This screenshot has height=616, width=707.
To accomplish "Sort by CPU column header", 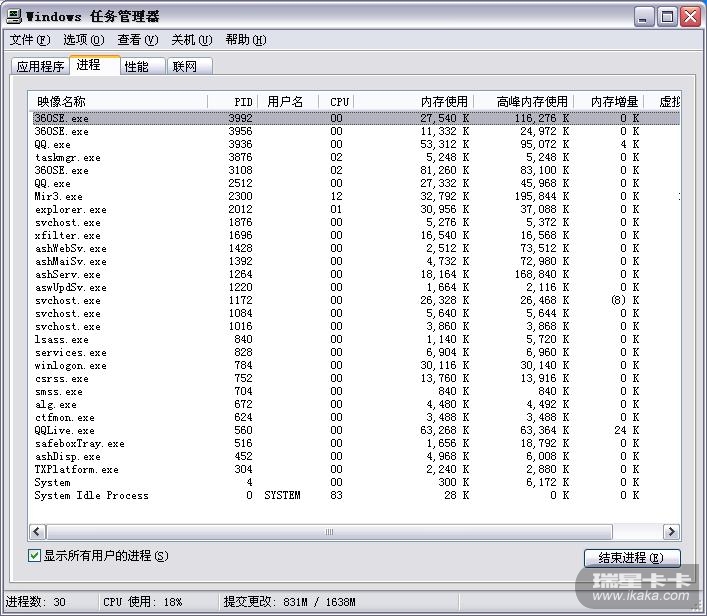I will [x=336, y=101].
